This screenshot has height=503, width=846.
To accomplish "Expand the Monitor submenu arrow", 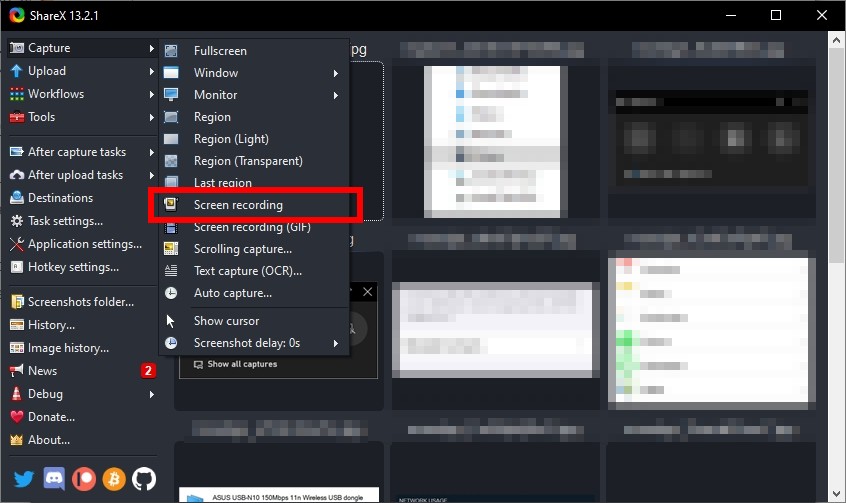I will [336, 95].
